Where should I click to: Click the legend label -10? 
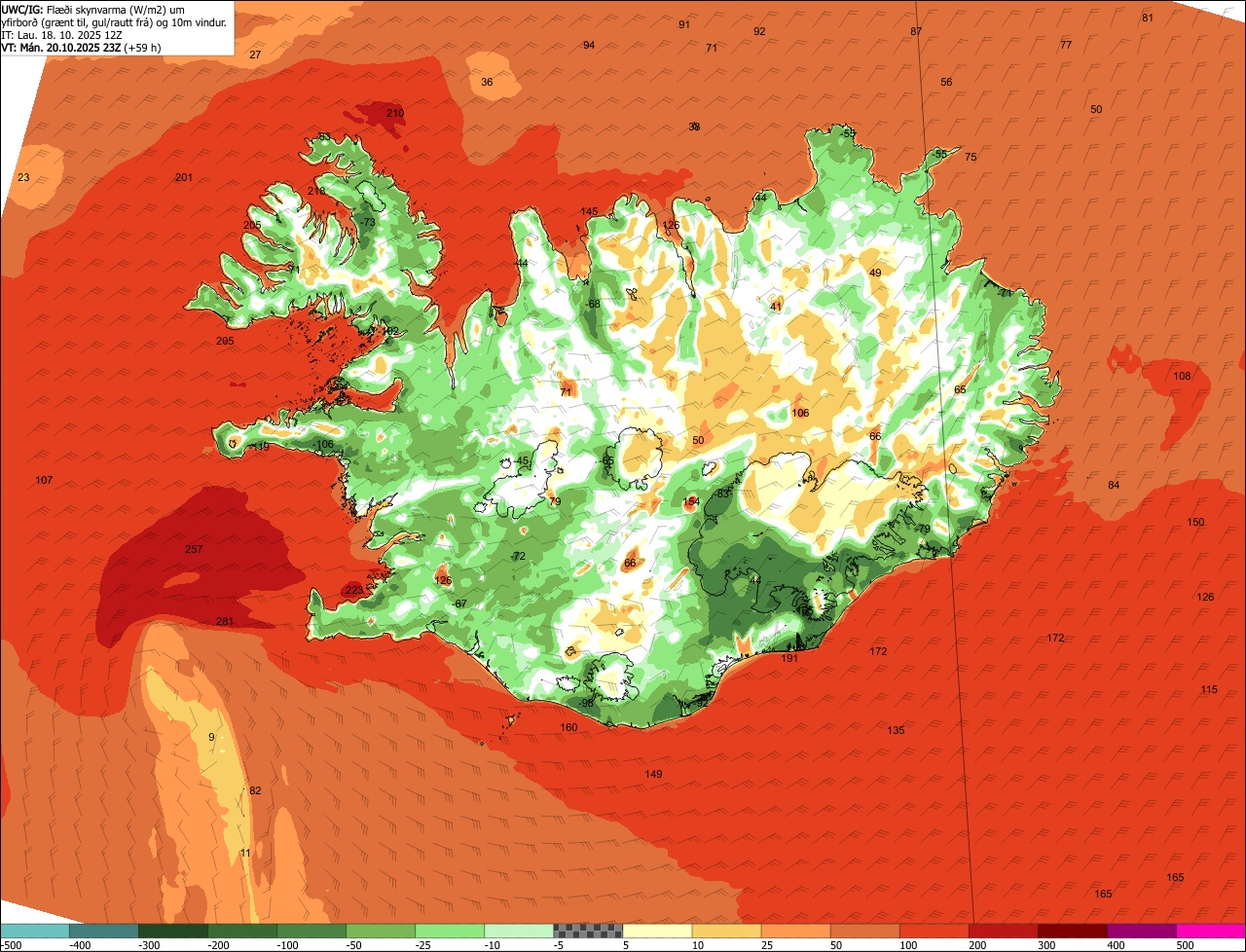coord(494,945)
